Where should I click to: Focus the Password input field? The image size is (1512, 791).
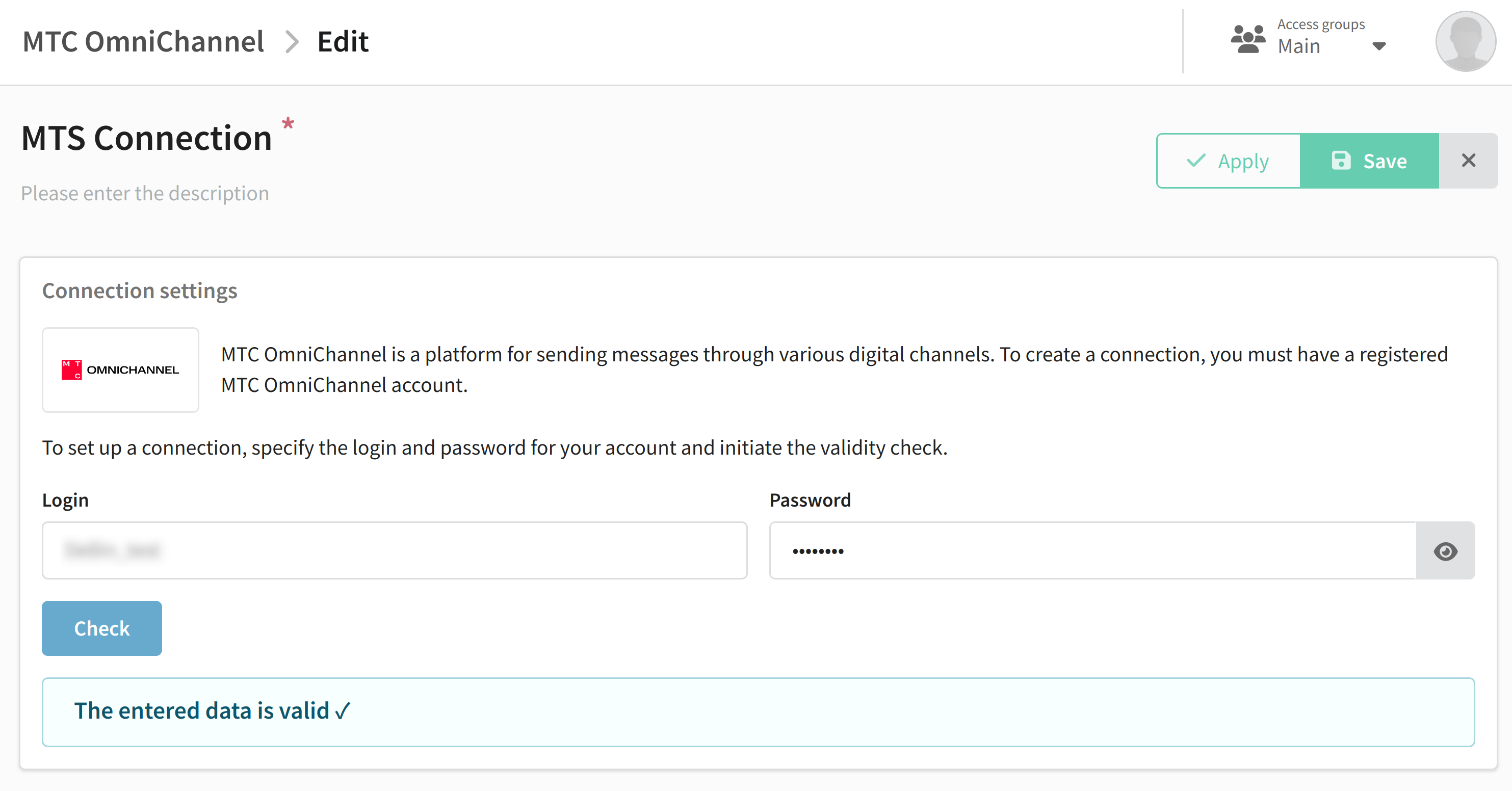coord(1093,550)
